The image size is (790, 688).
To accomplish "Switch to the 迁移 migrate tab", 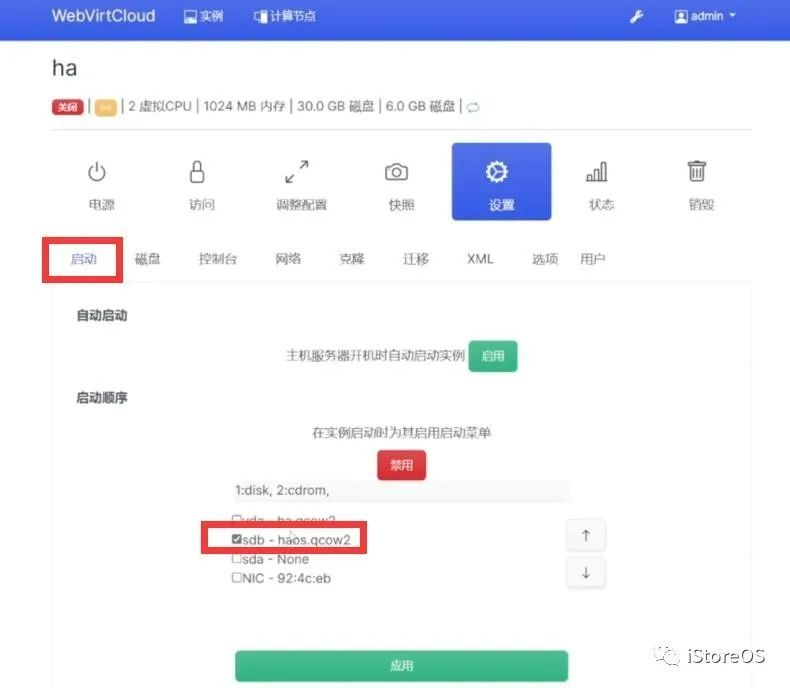I will pyautogui.click(x=416, y=259).
